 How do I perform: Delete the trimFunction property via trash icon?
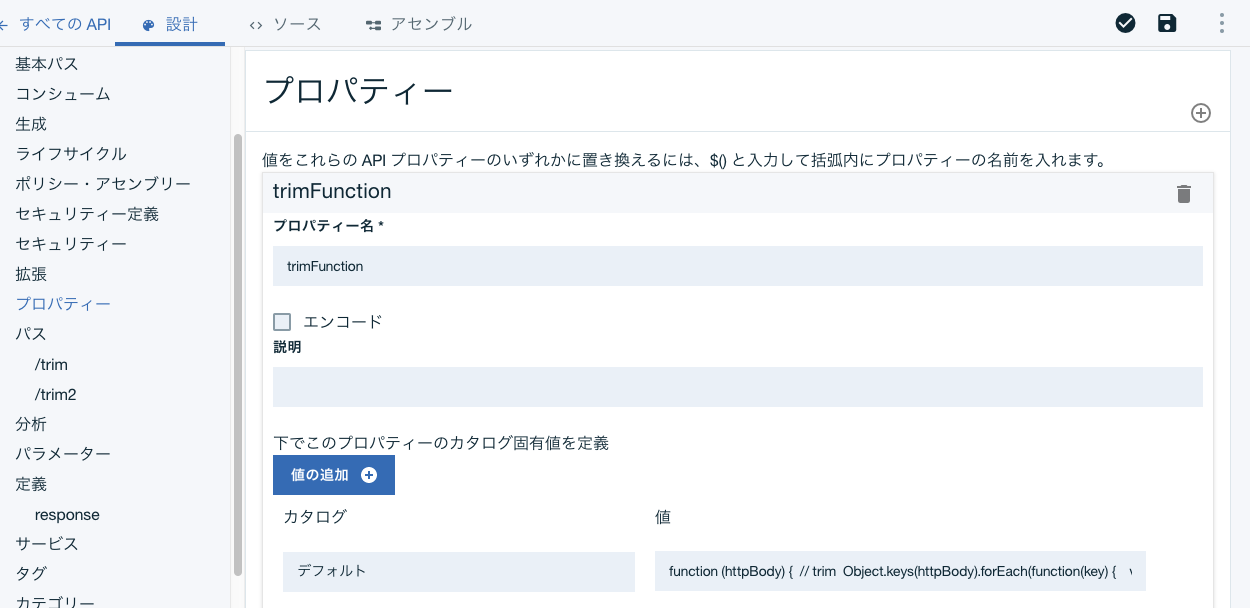[1184, 193]
